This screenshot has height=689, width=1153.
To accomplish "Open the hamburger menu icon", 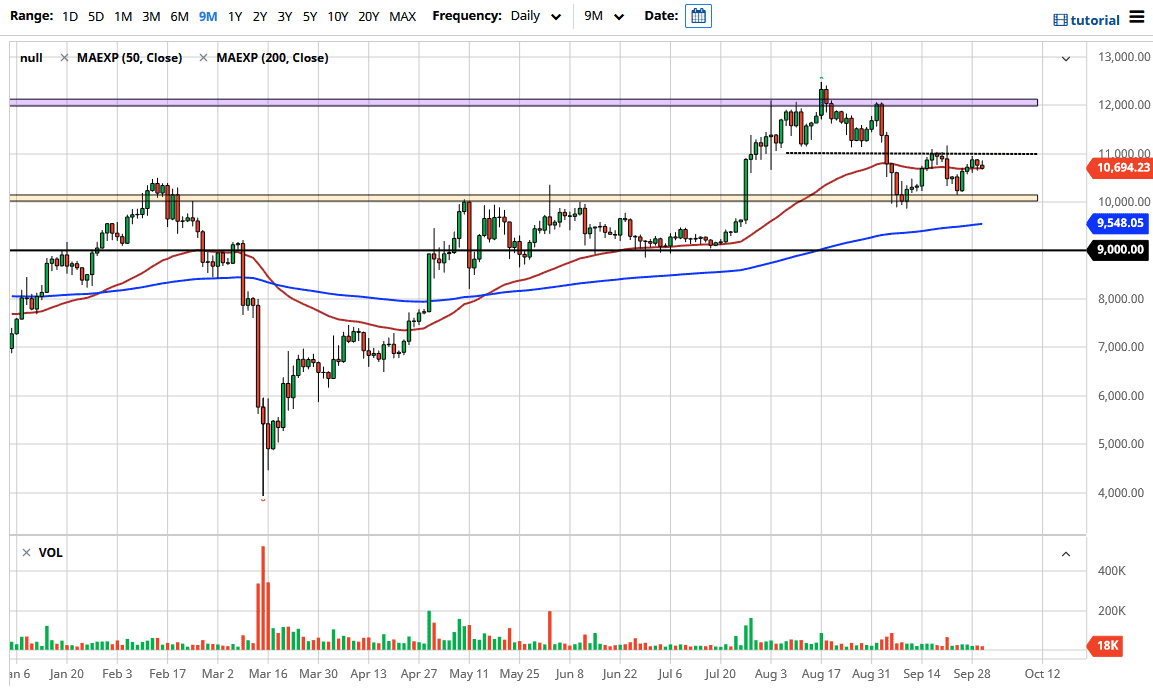I will tap(1137, 16).
